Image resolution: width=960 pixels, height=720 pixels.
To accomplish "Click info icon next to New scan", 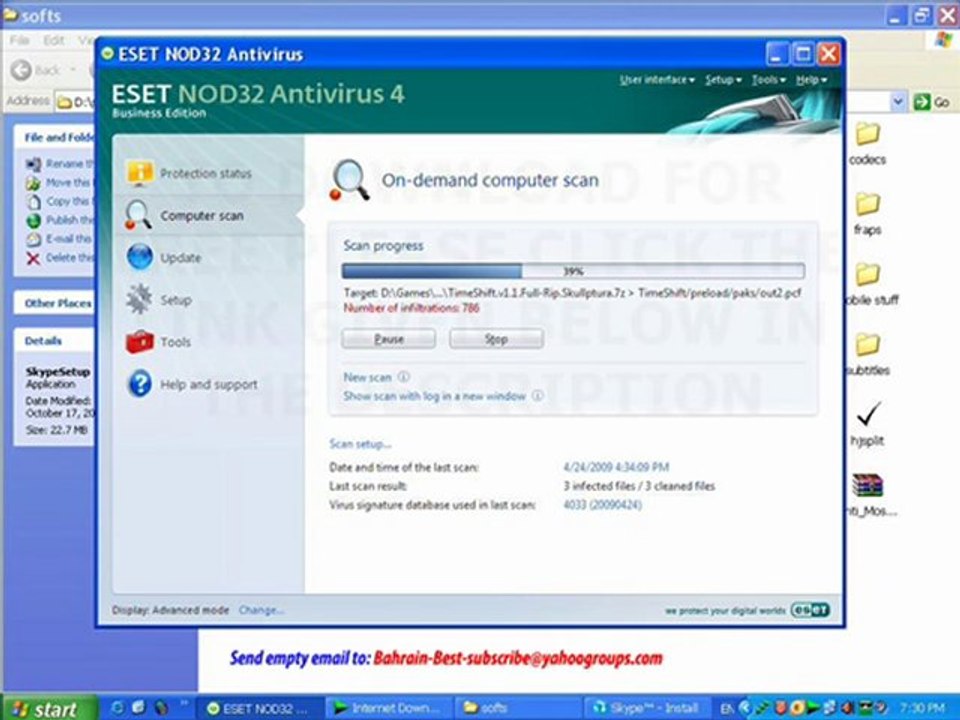I will coord(403,377).
